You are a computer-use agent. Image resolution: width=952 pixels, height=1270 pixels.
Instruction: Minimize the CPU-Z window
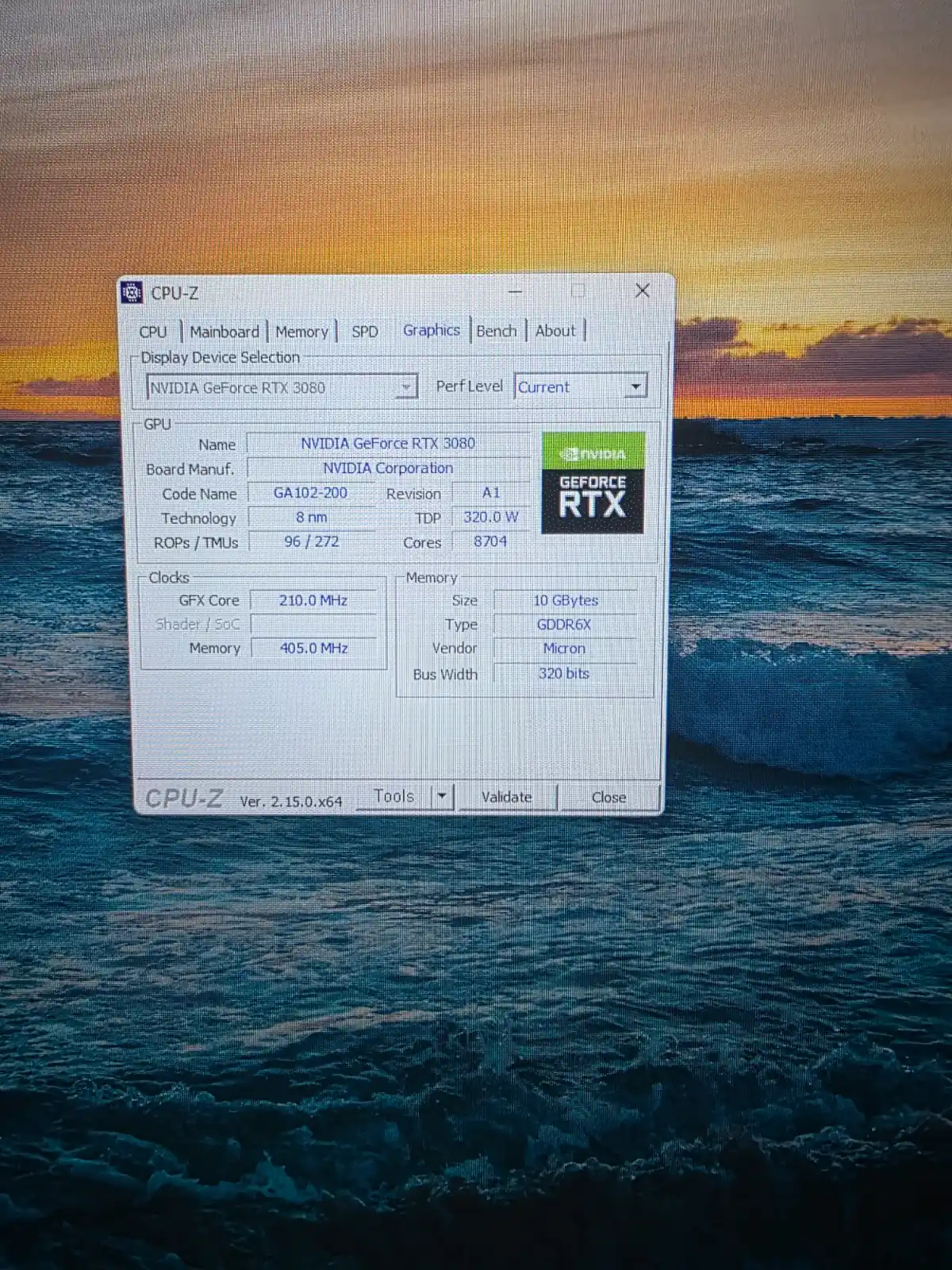(515, 291)
